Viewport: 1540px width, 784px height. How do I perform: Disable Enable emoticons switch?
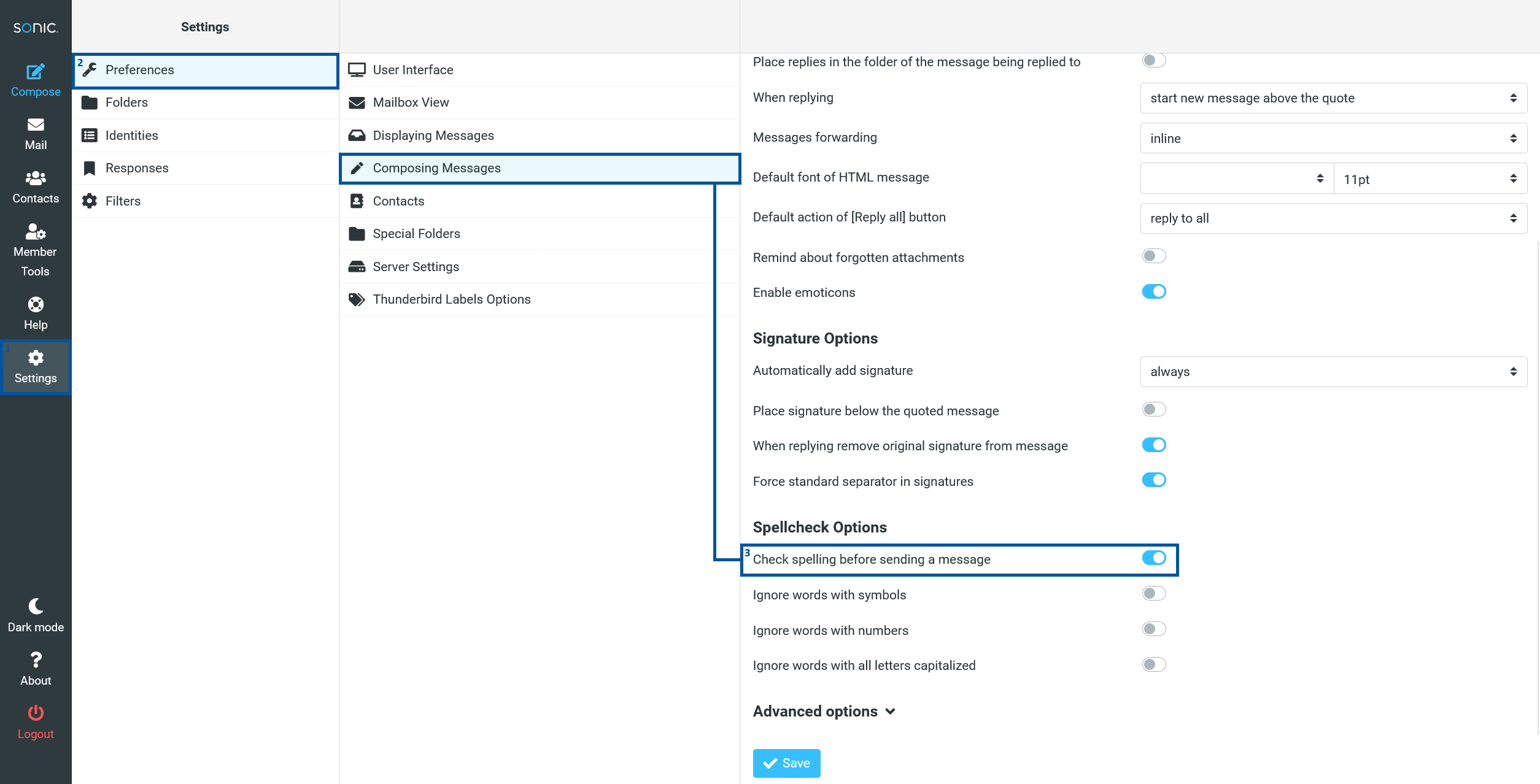[1154, 291]
